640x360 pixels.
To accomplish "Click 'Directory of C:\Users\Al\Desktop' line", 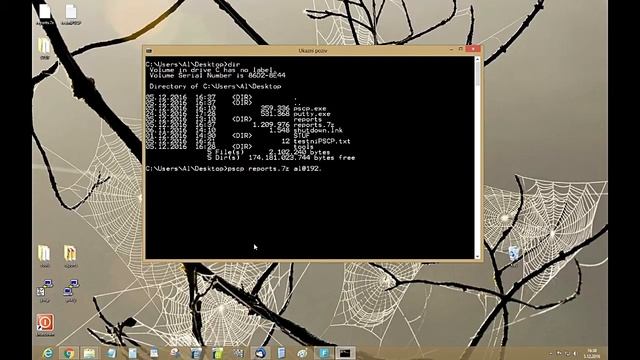I will click(x=215, y=87).
